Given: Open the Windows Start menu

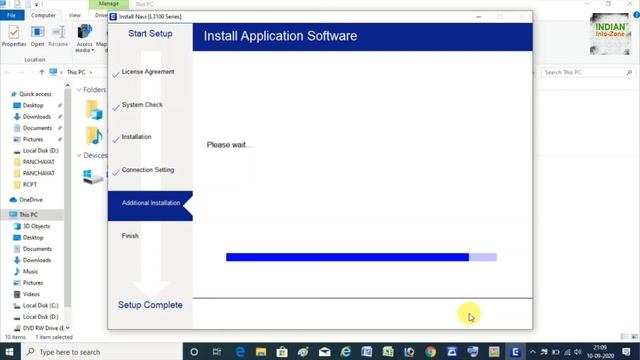Looking at the screenshot, I should 9,352.
